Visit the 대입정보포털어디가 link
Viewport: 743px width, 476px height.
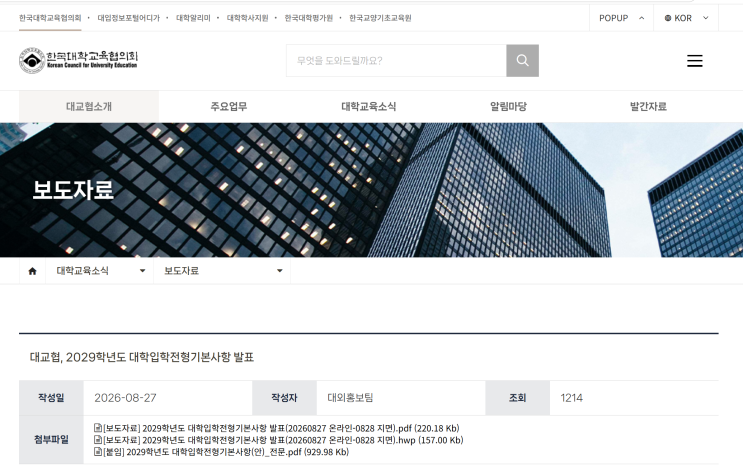tap(128, 18)
